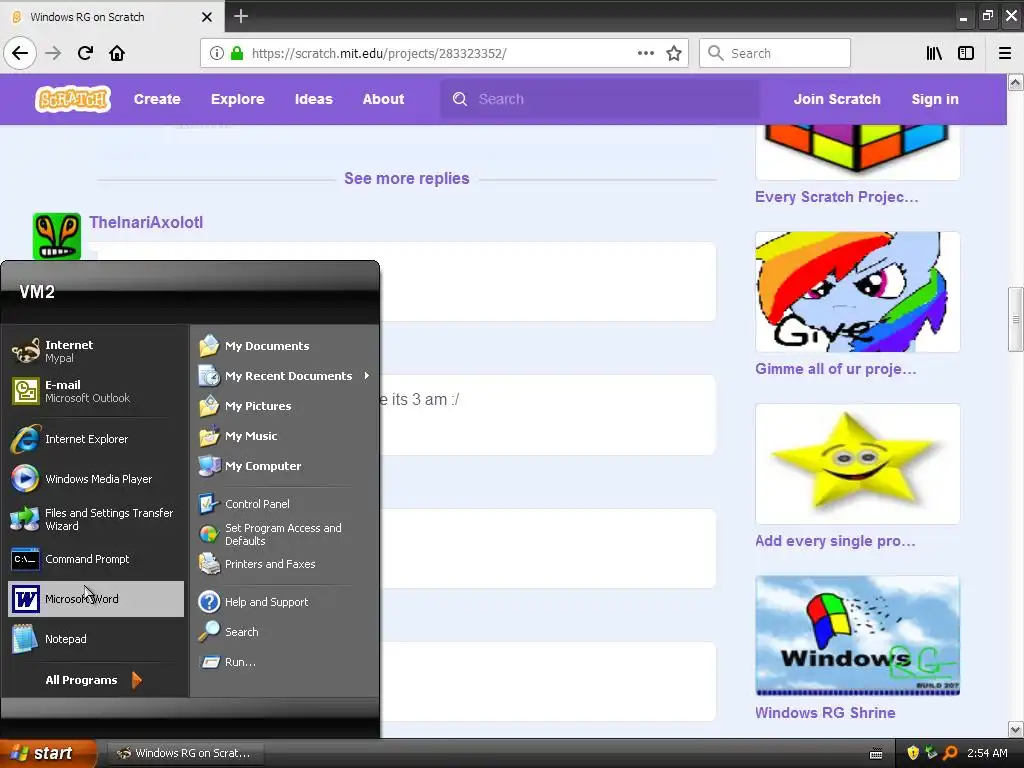
Task: Bookmark this page with star icon
Action: [674, 53]
